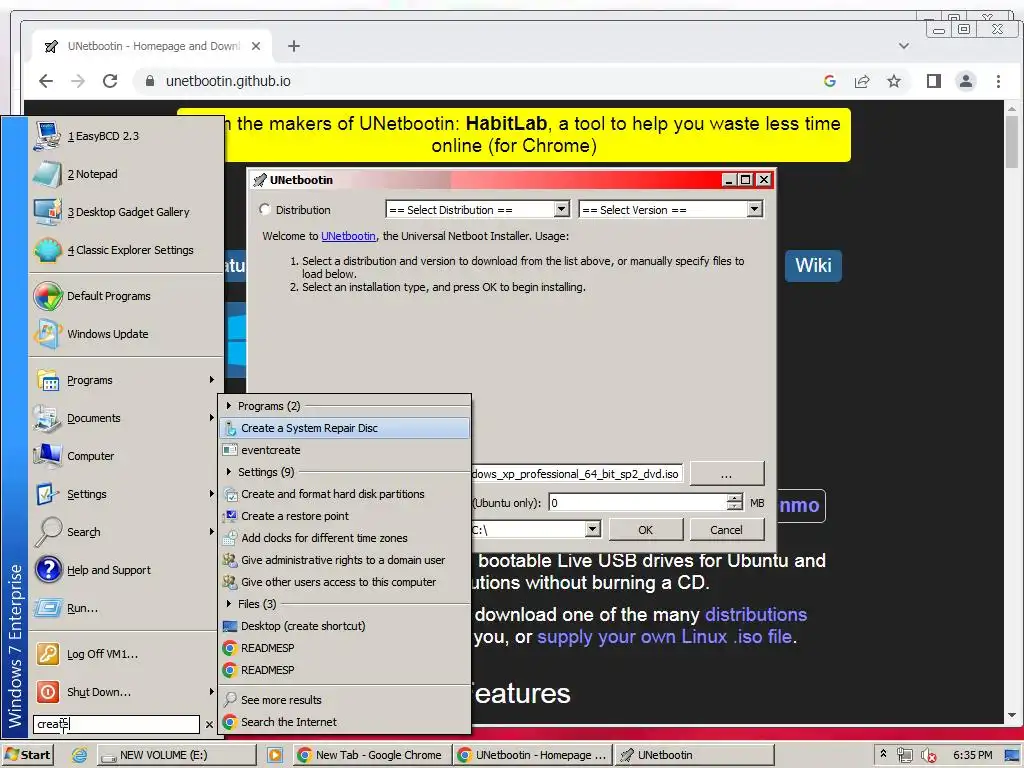Click the network icon in system tray

coord(904,755)
